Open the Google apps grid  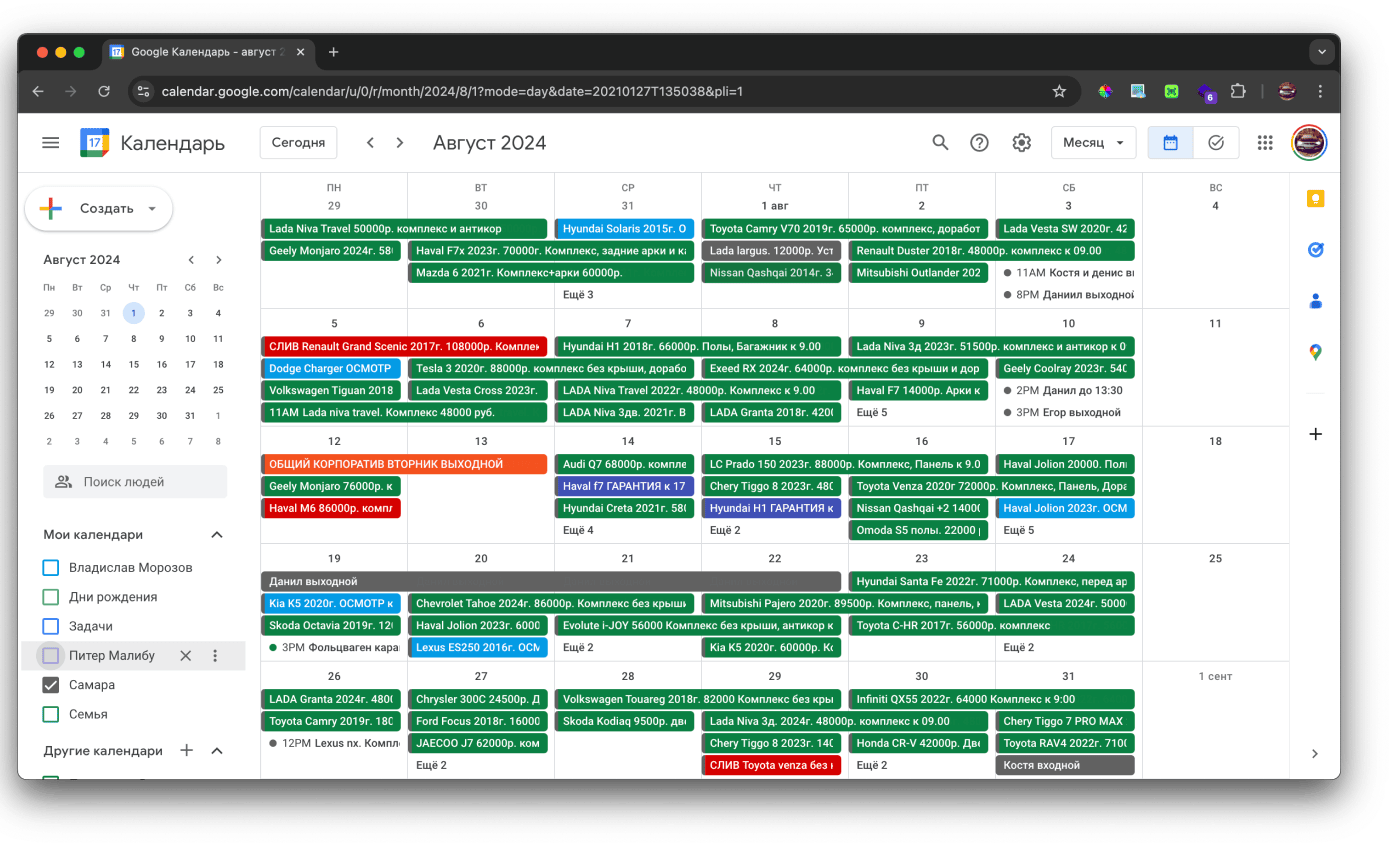click(x=1265, y=143)
